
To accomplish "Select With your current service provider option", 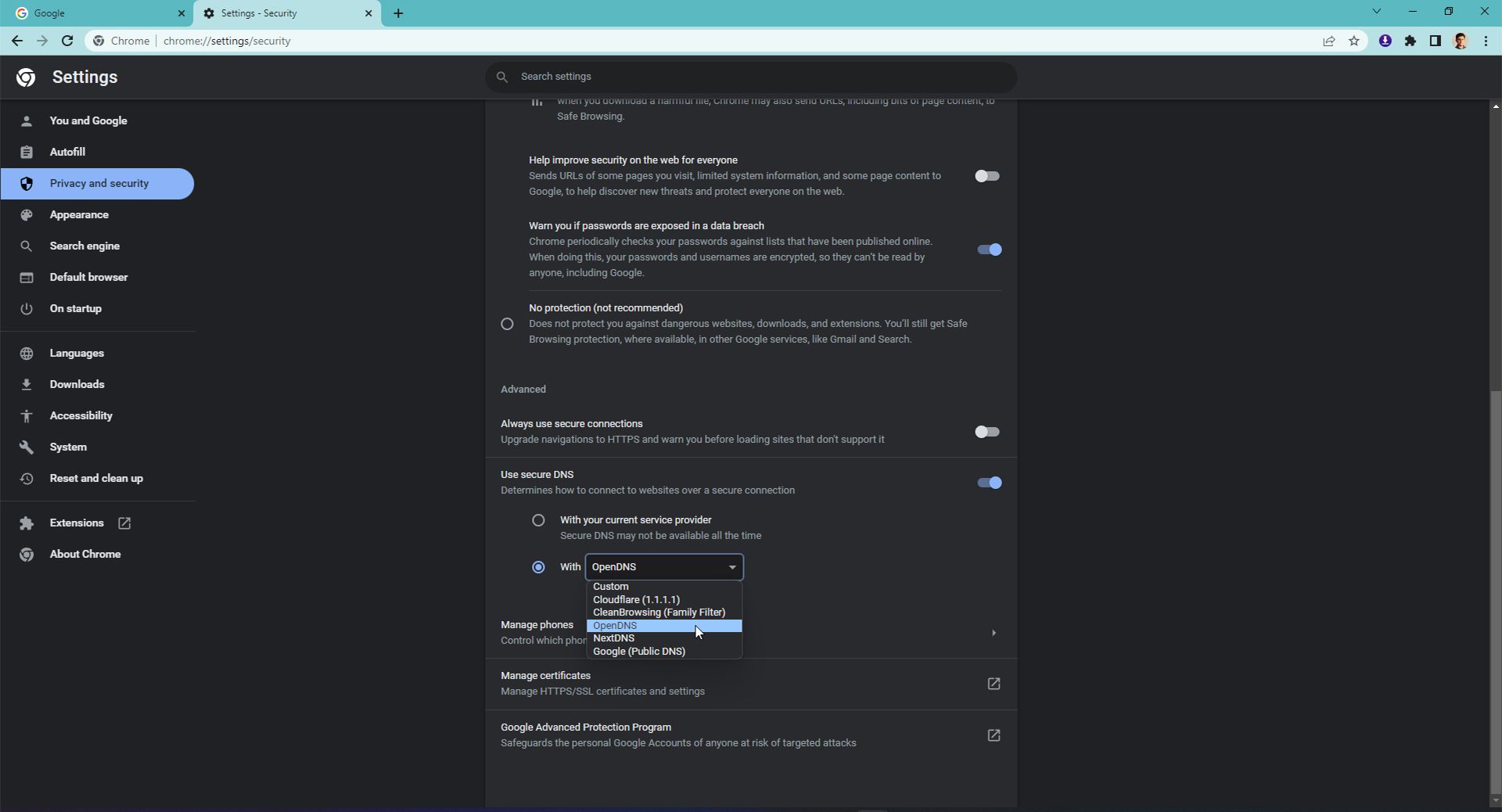I will 538,520.
